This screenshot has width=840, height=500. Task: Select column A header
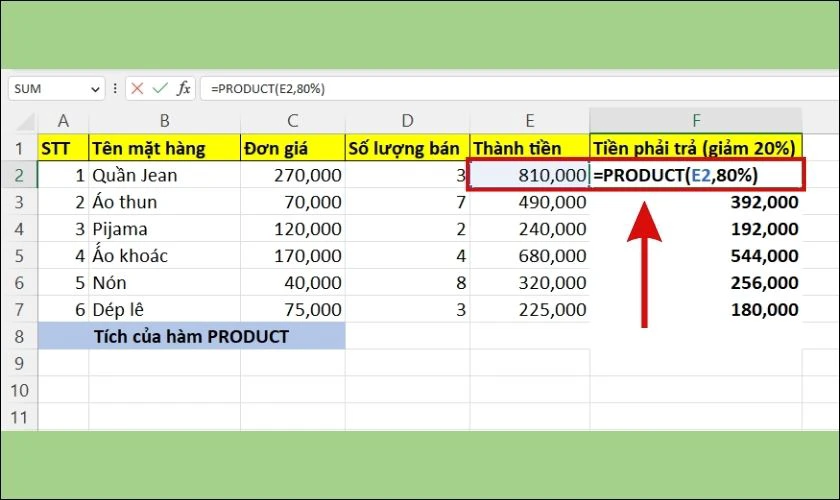tap(63, 121)
